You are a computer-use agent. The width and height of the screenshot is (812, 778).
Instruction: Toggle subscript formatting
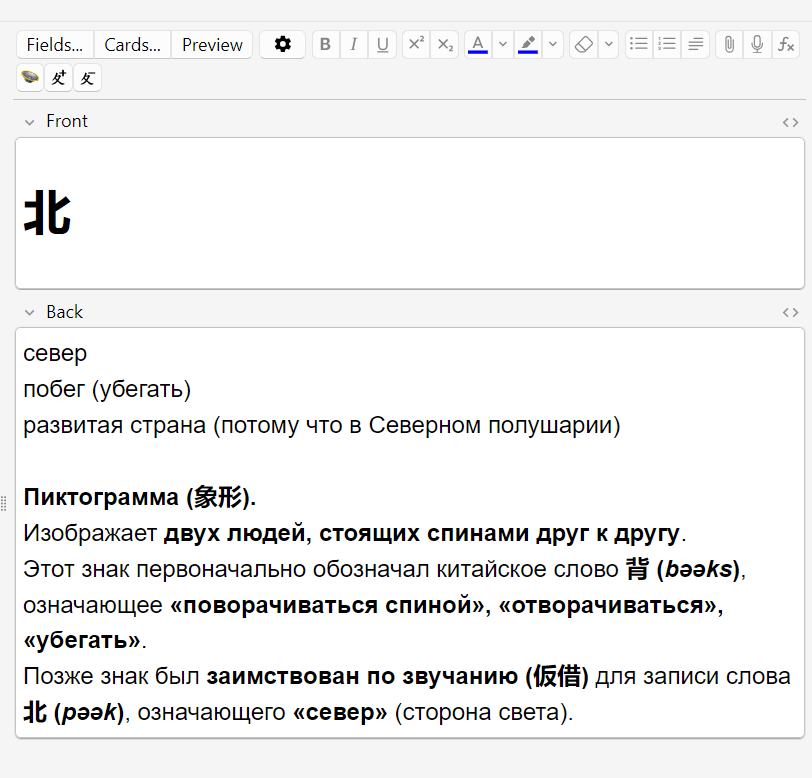point(445,45)
